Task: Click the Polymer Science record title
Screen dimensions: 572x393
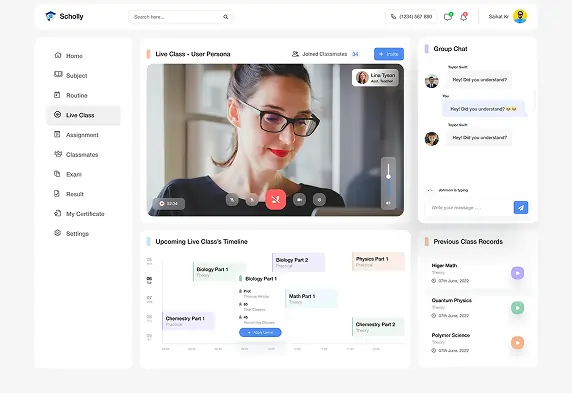Action: pos(451,335)
